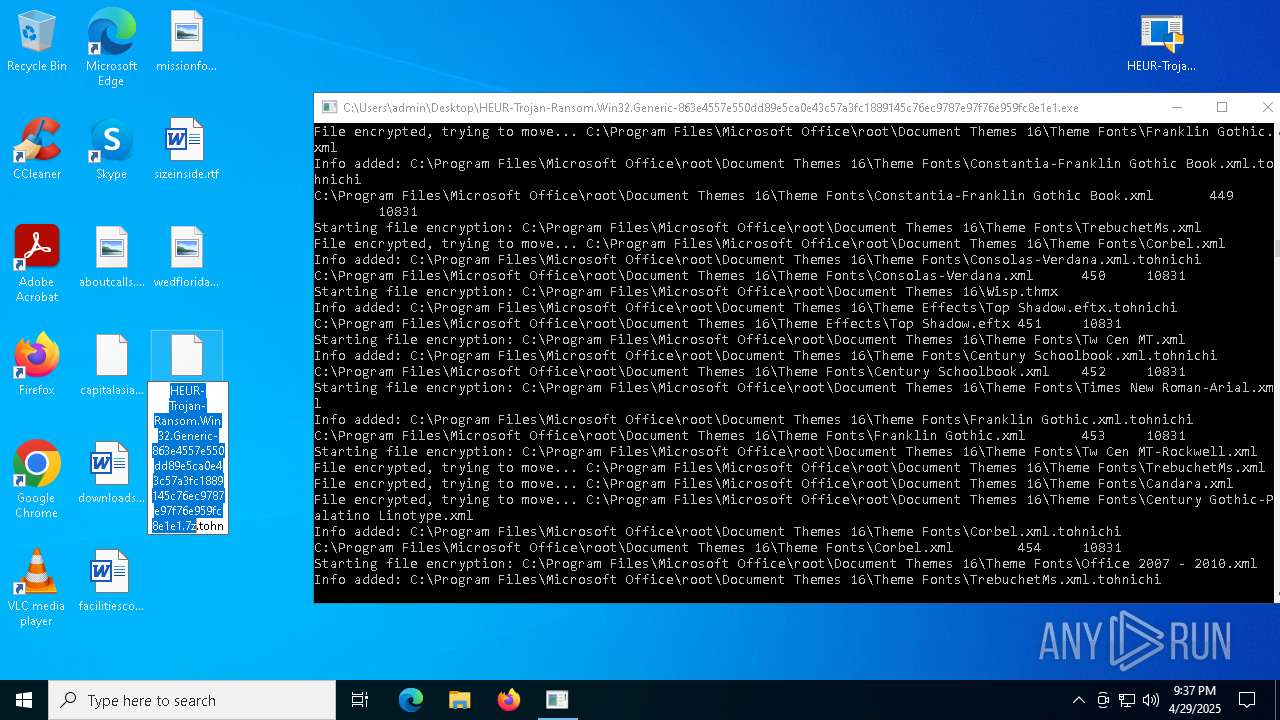Open console window system menu icon
The width and height of the screenshot is (1280, 720).
click(x=329, y=107)
